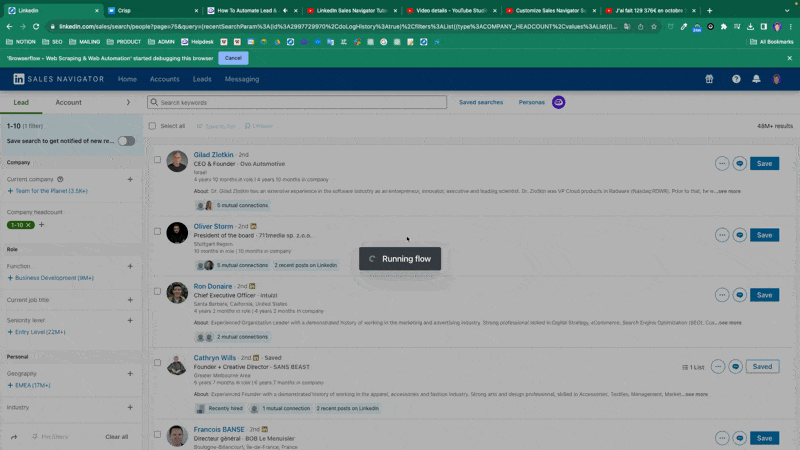
Task: Save Oliver Storm as a lead
Action: 764,235
